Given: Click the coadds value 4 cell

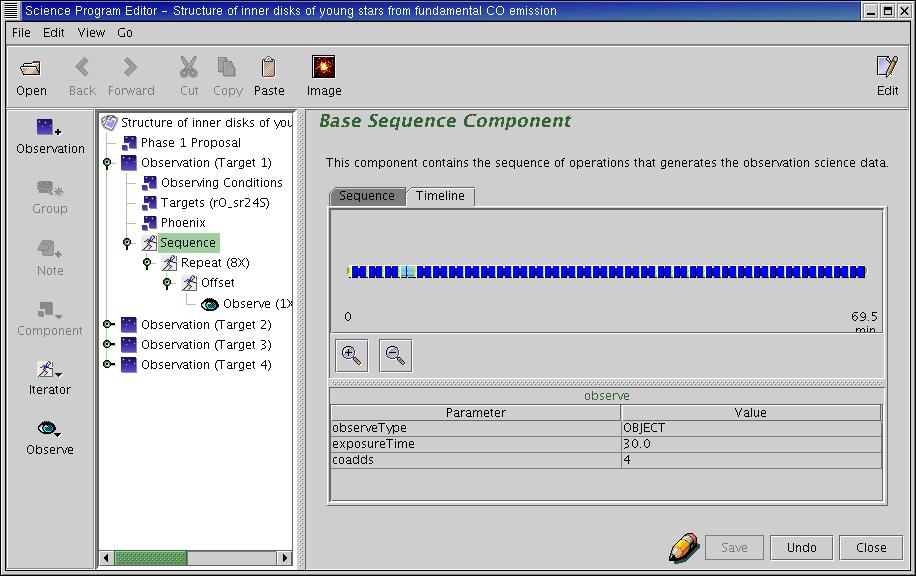Looking at the screenshot, I should [751, 460].
